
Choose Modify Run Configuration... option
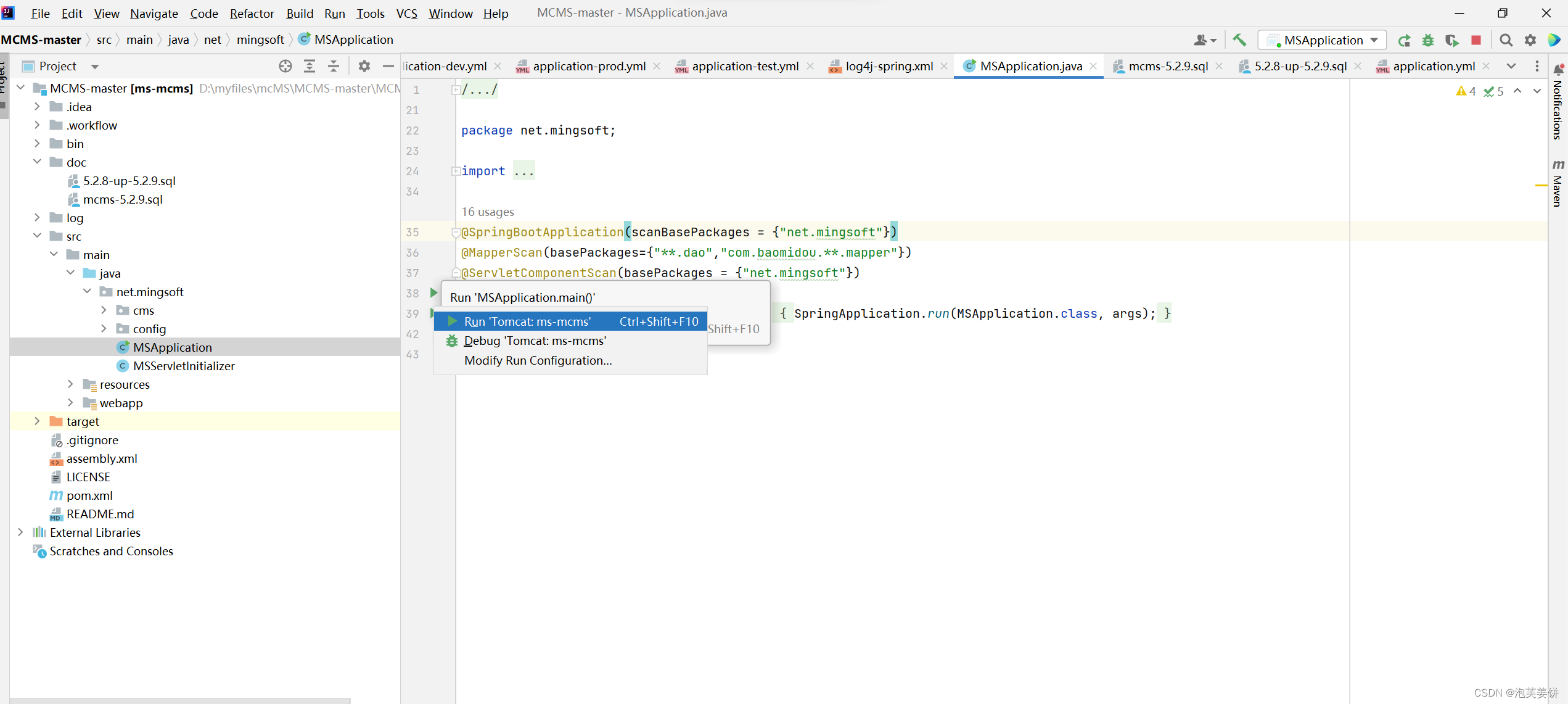(538, 361)
